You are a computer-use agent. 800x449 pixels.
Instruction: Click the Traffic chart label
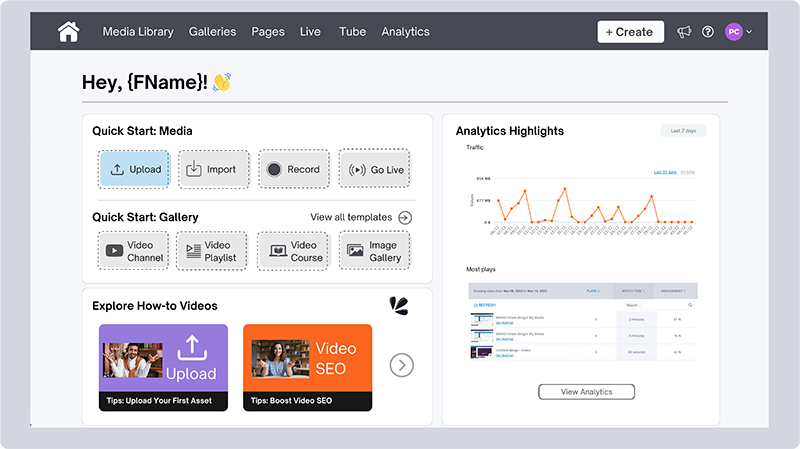click(474, 147)
